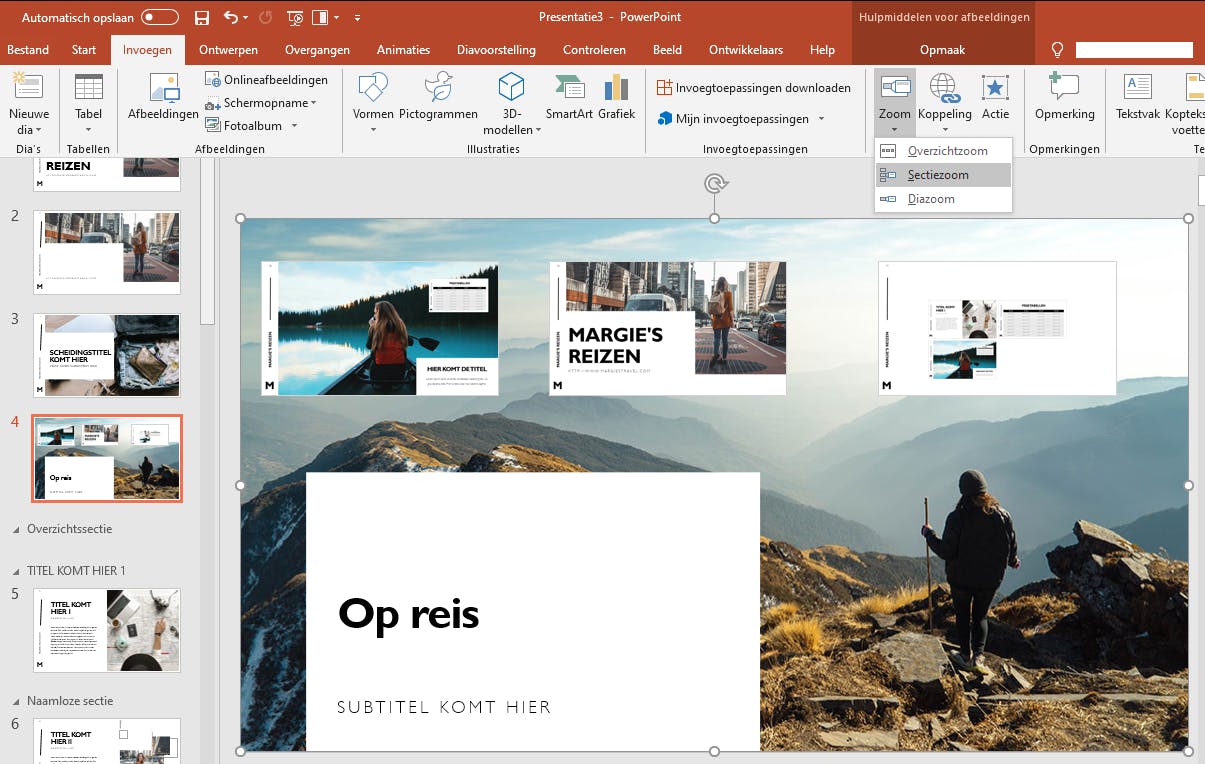Open the Beeld tab
Viewport: 1205px width, 764px height.
667,50
